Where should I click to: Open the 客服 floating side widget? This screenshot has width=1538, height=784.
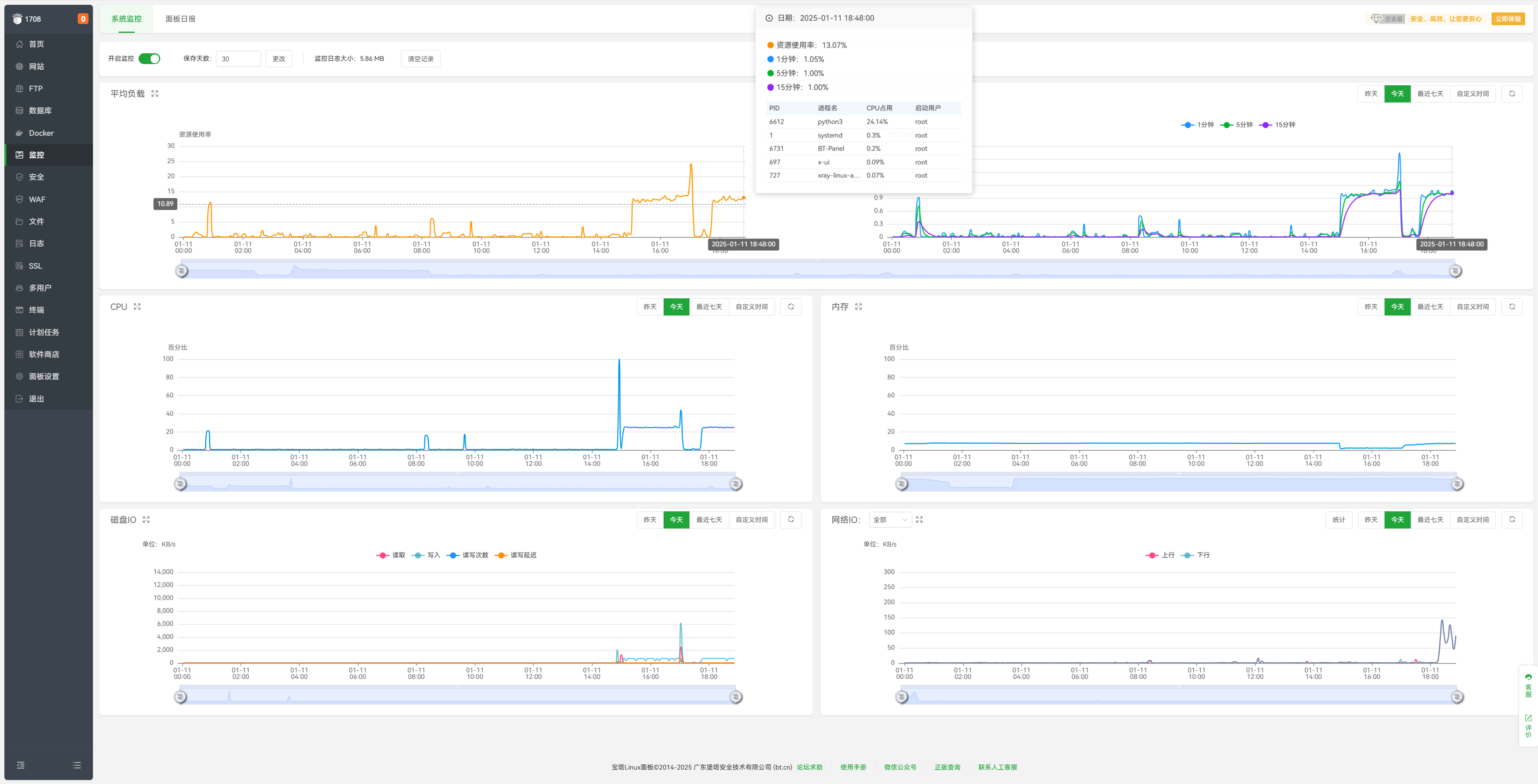pos(1528,685)
